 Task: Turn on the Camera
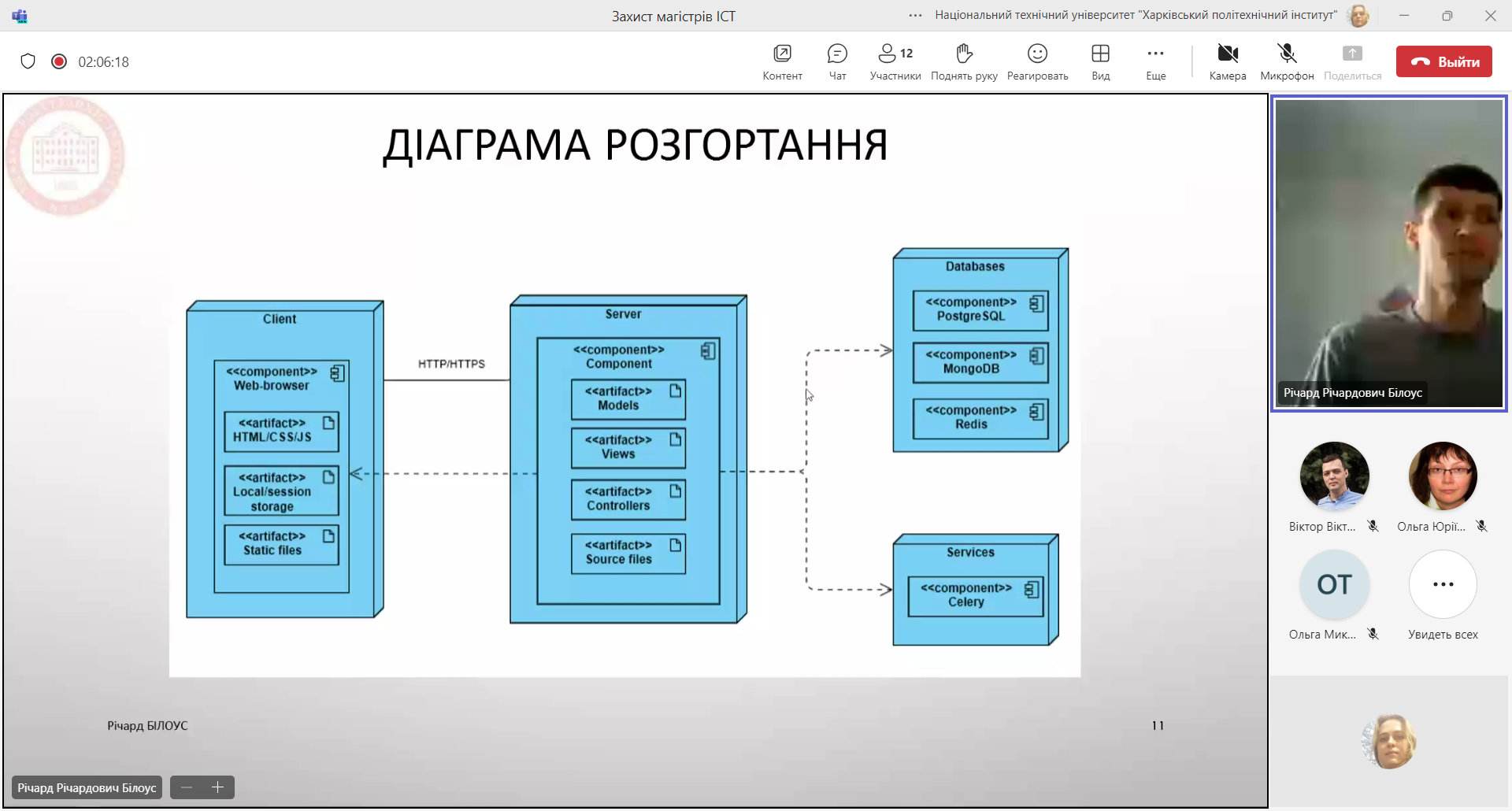[1227, 61]
